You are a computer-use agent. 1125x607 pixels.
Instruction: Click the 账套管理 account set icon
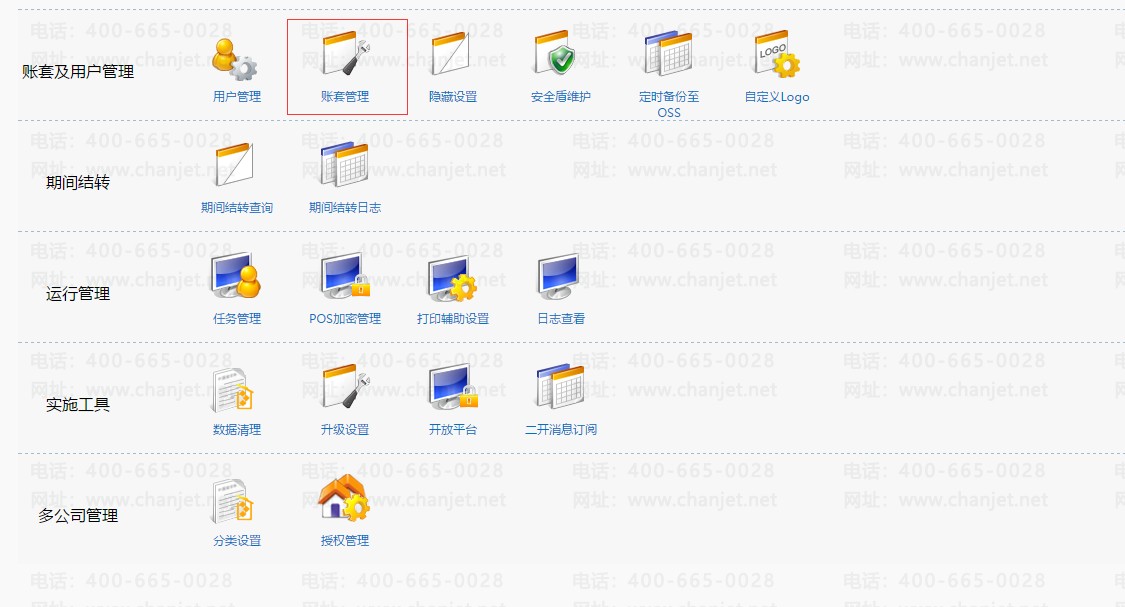(346, 54)
